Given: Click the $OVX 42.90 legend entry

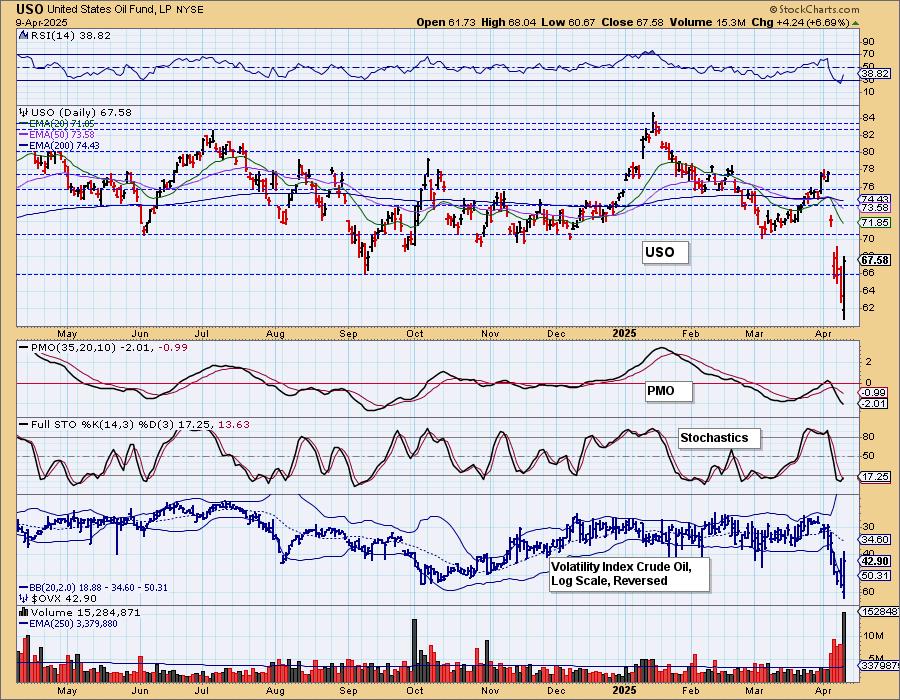Looking at the screenshot, I should pos(56,598).
